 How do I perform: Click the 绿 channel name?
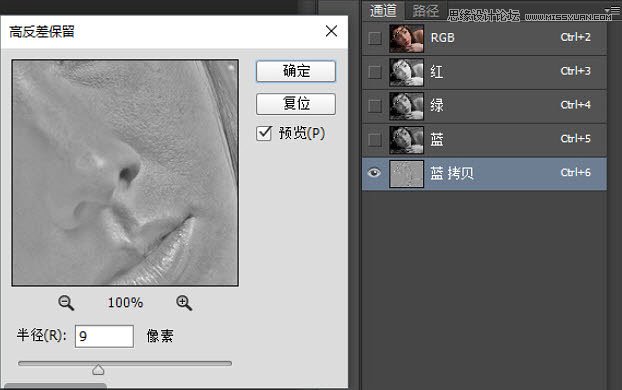coord(437,106)
